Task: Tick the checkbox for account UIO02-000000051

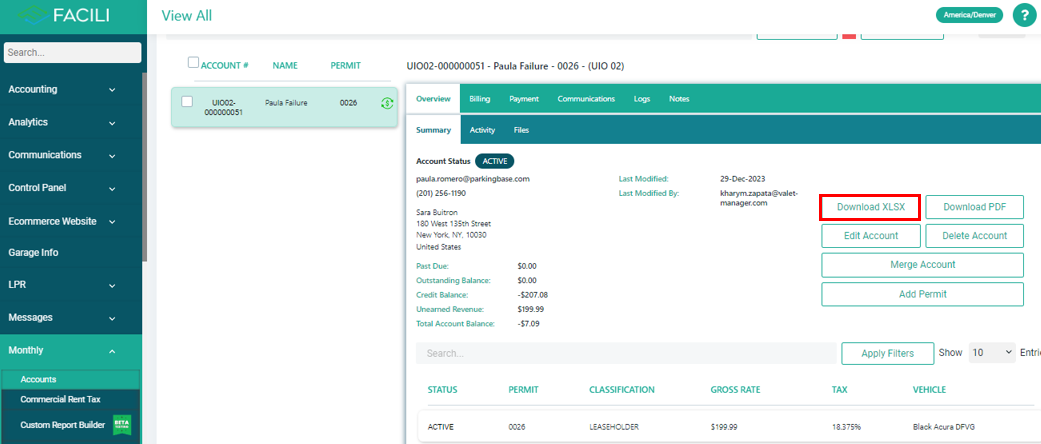Action: 187,102
